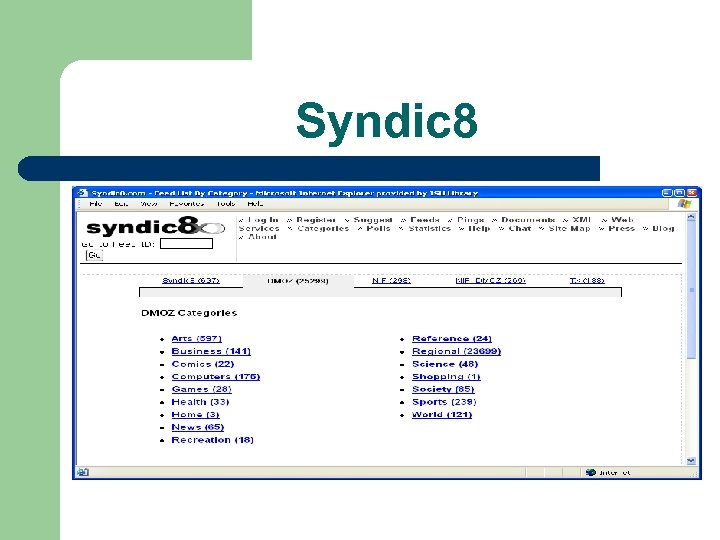This screenshot has height=540, width=720.
Task: Open the Science (48) category
Action: 445,364
